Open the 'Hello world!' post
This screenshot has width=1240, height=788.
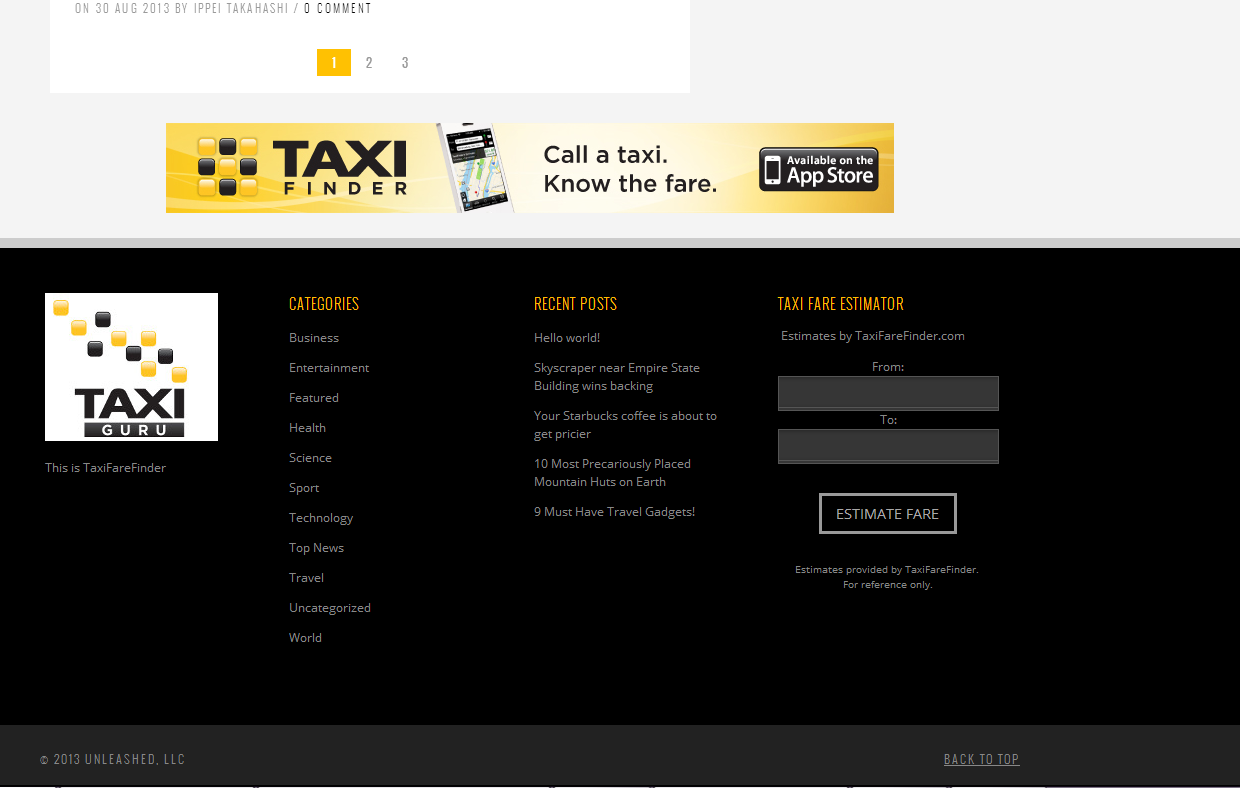click(x=567, y=338)
